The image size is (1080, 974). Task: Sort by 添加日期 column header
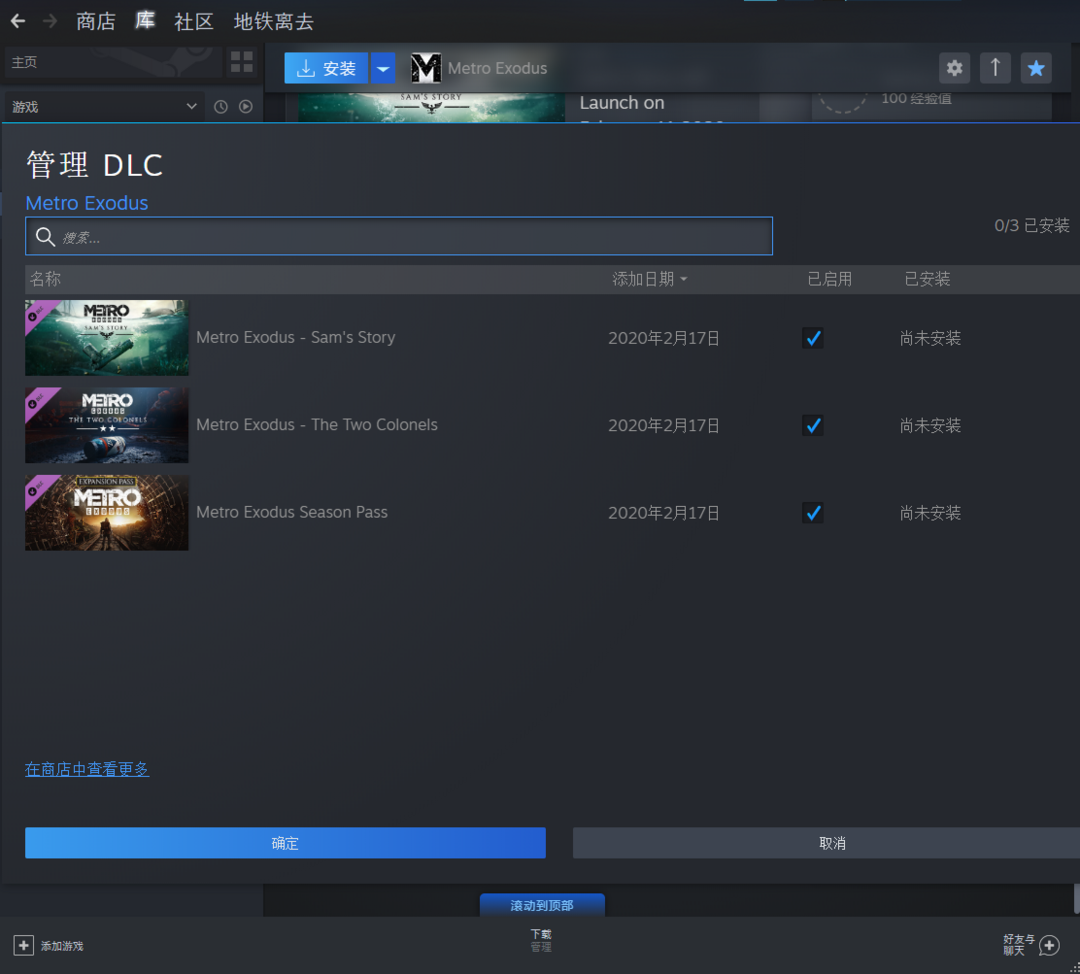(x=649, y=279)
